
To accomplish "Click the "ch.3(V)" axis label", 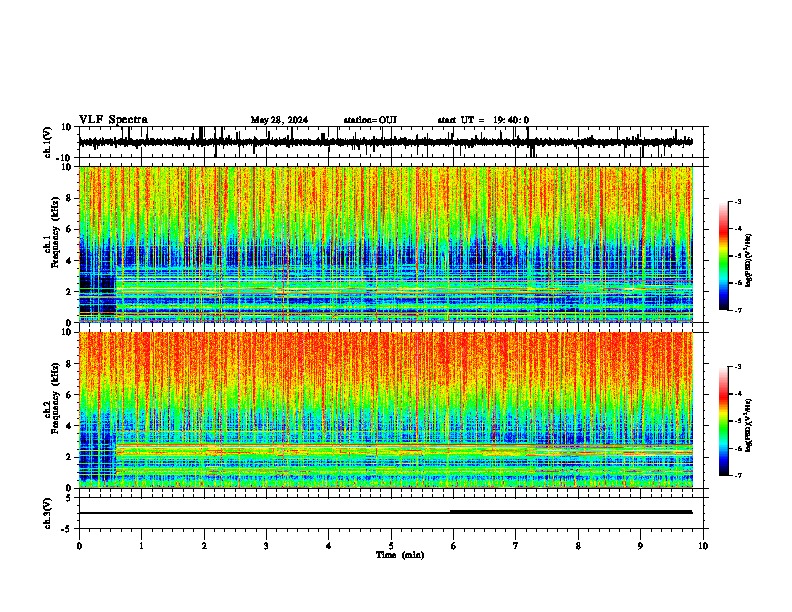I will 48,513.
